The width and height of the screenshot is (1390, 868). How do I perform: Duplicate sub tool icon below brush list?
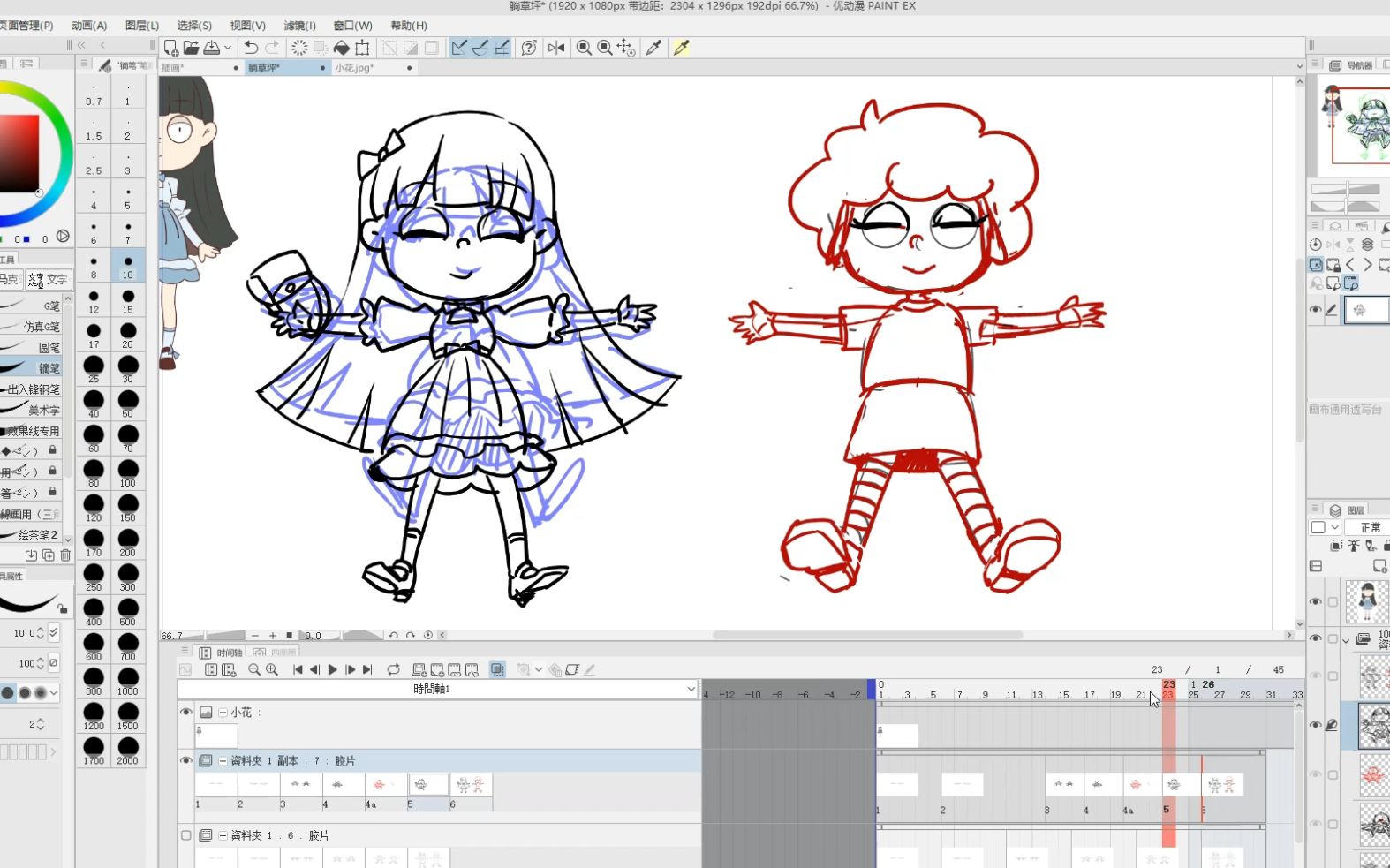(48, 555)
